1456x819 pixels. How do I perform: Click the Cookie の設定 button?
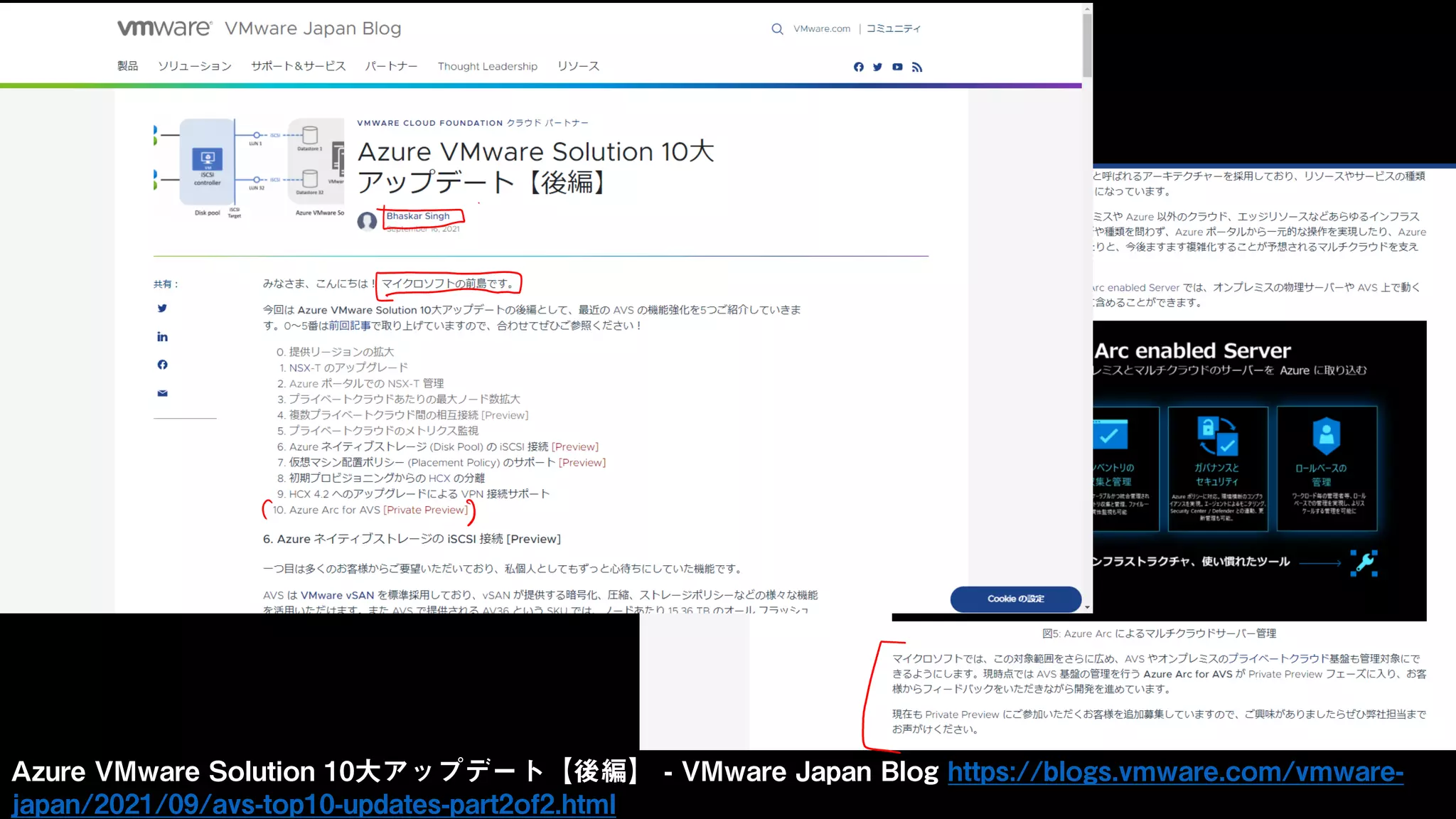click(x=1015, y=599)
